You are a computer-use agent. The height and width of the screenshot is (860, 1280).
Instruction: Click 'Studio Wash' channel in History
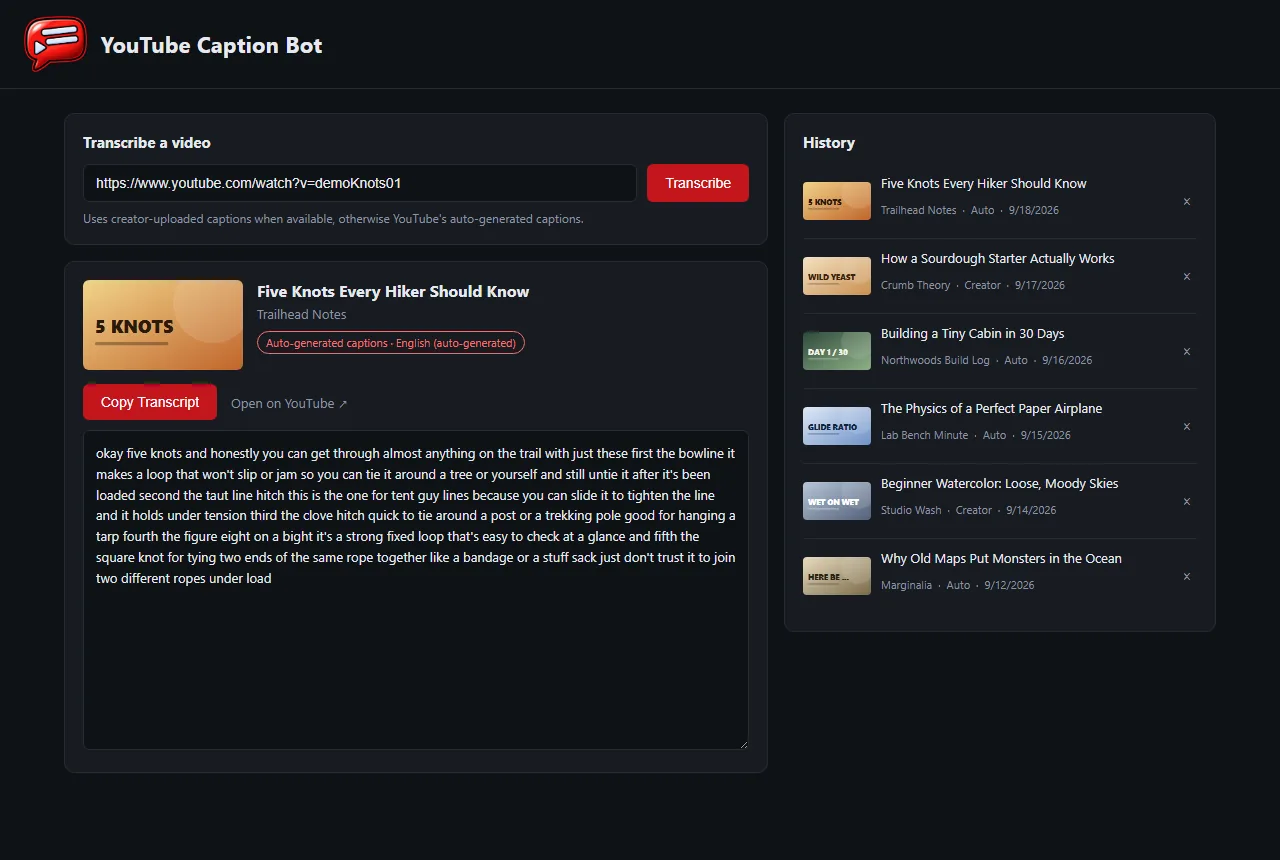click(x=911, y=510)
